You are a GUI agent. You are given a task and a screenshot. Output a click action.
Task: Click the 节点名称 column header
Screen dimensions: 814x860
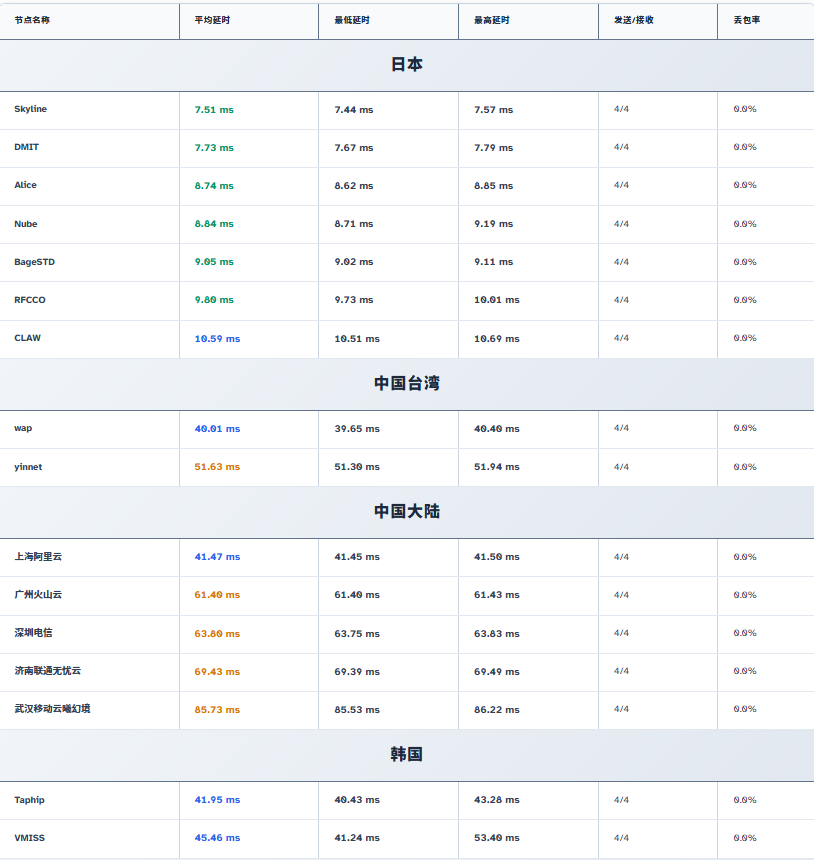[x=32, y=20]
